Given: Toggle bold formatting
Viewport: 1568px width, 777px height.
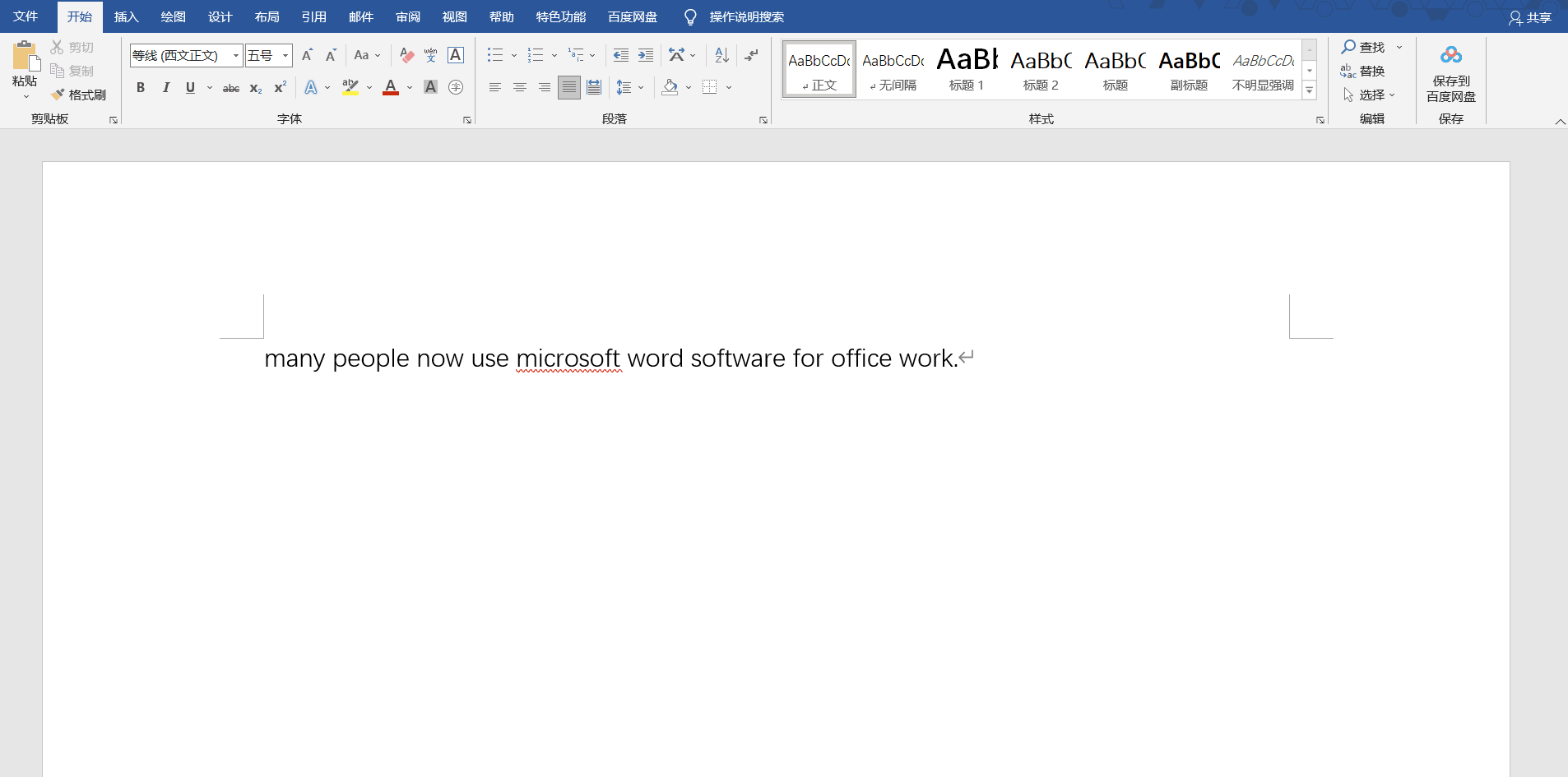Looking at the screenshot, I should click(141, 87).
